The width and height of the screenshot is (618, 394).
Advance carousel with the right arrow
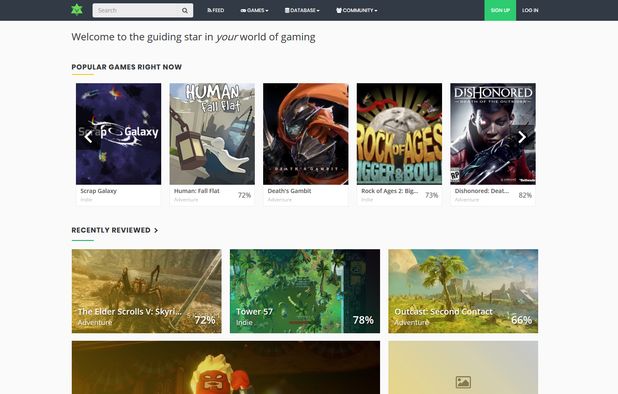point(522,137)
